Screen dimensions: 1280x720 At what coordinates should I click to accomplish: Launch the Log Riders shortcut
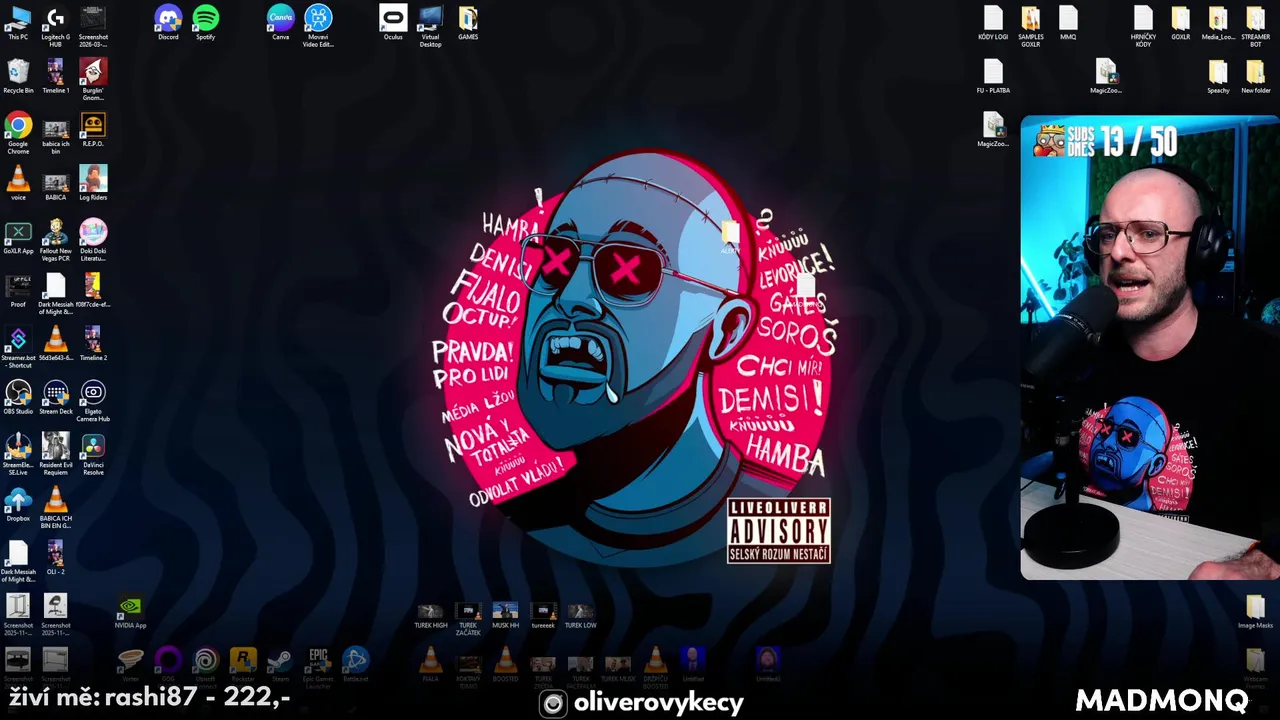pyautogui.click(x=93, y=183)
